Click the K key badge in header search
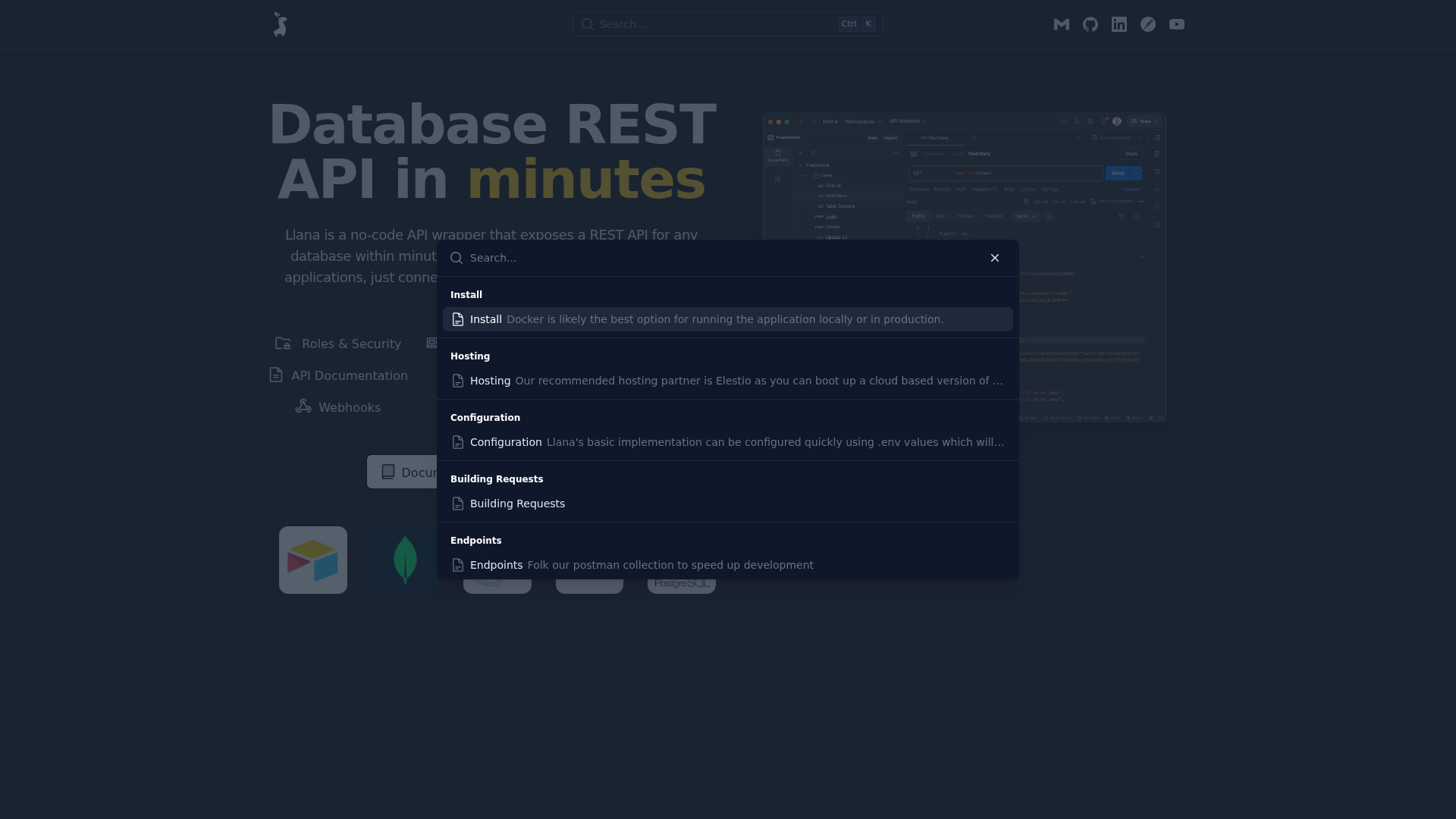Screen dimensions: 1456x819 (868, 24)
